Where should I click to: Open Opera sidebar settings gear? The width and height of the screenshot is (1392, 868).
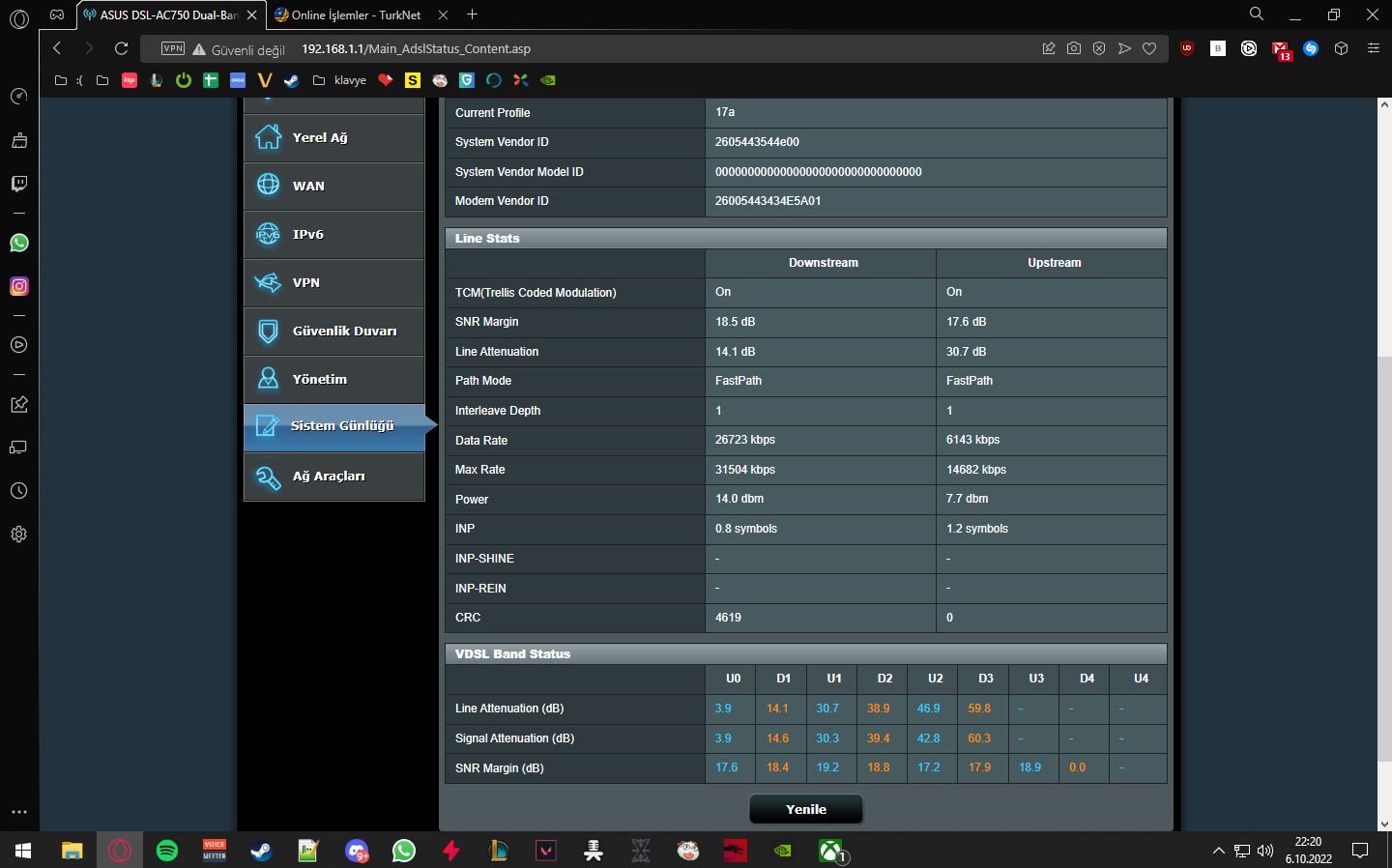(19, 535)
